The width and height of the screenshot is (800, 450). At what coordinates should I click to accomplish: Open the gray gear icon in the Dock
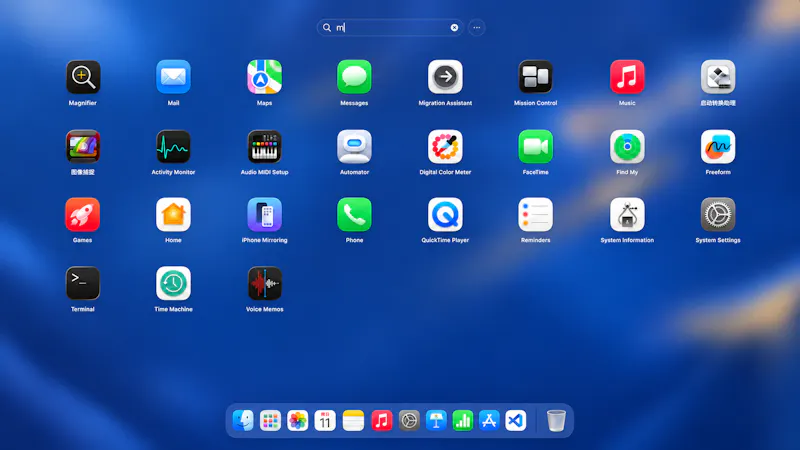tap(409, 420)
